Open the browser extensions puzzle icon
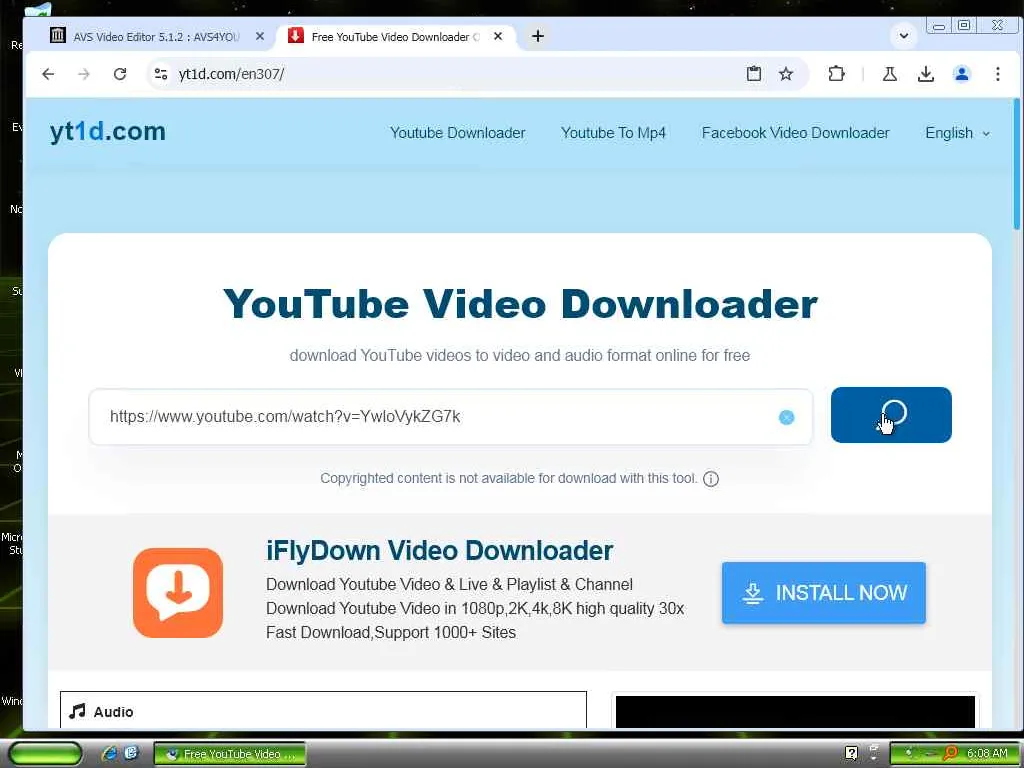This screenshot has width=1024, height=768. tap(836, 74)
